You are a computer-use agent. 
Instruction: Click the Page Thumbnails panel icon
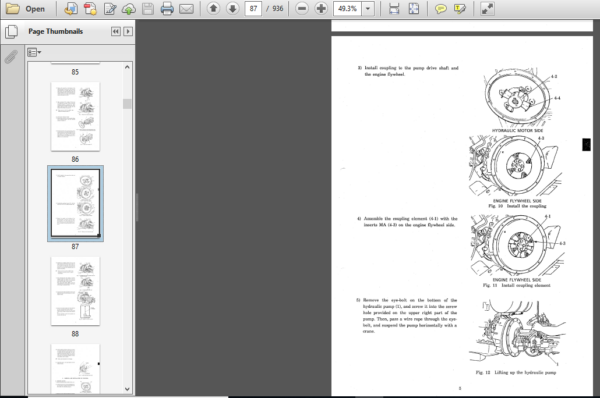(11, 32)
